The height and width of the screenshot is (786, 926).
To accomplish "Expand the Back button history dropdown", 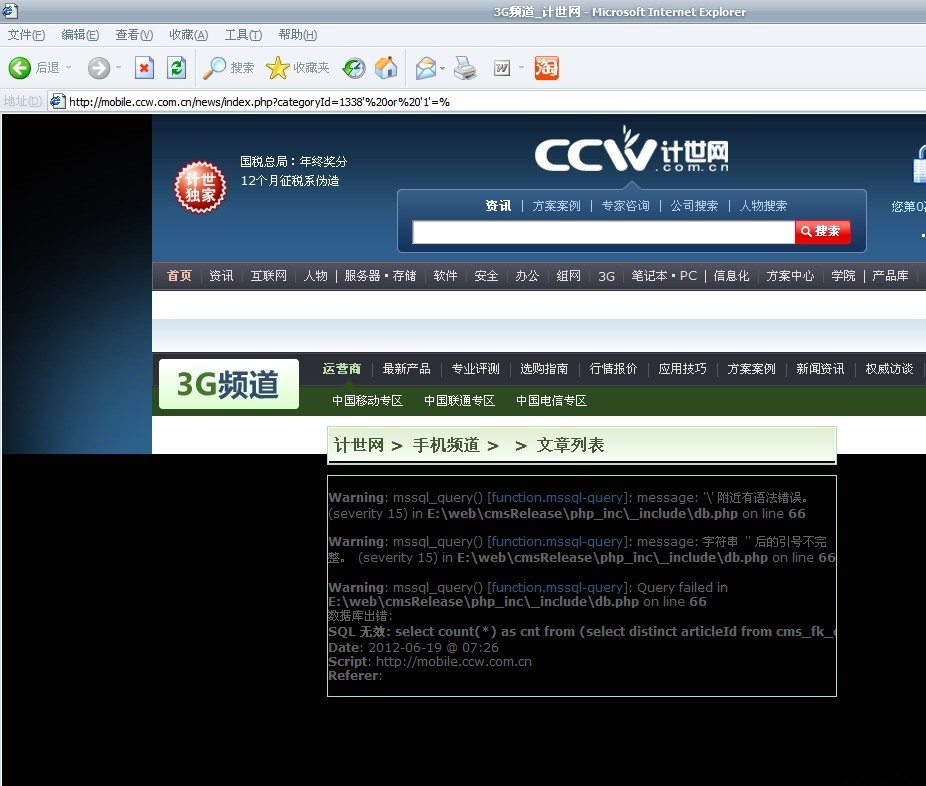I will point(69,67).
